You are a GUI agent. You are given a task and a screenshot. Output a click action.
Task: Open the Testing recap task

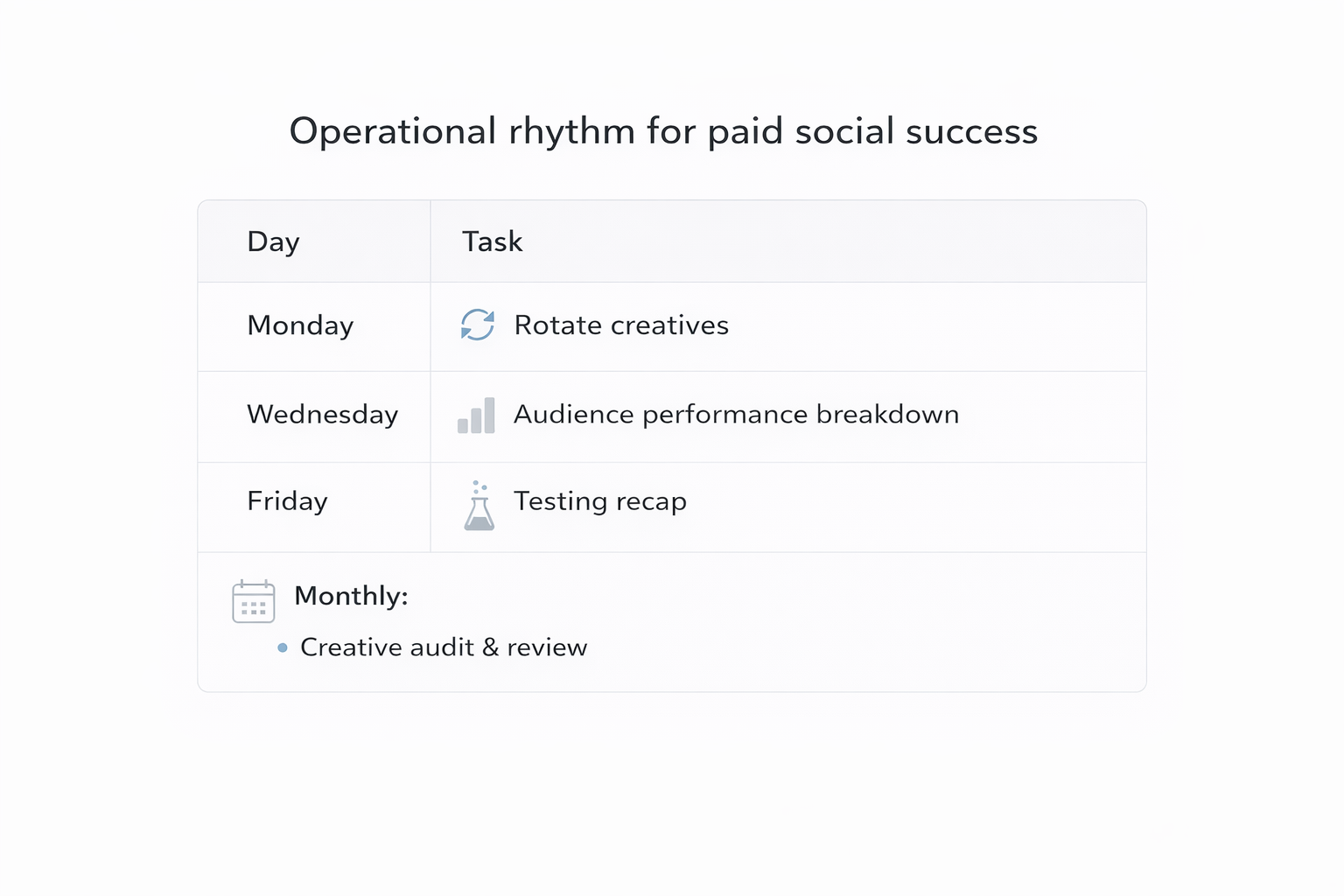(599, 501)
